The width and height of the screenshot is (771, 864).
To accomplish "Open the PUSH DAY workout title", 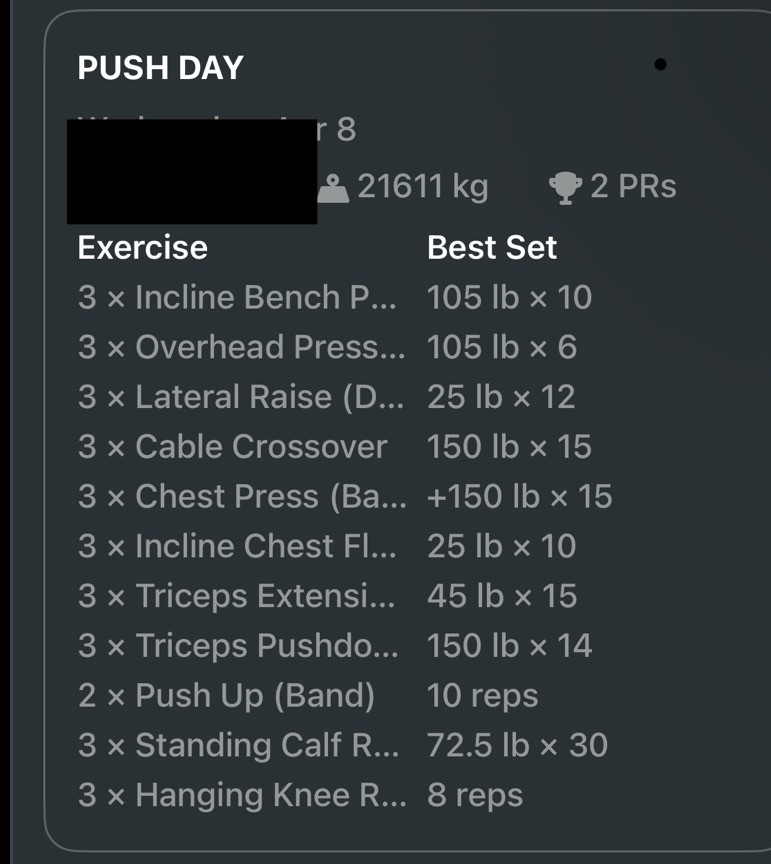I will [160, 68].
